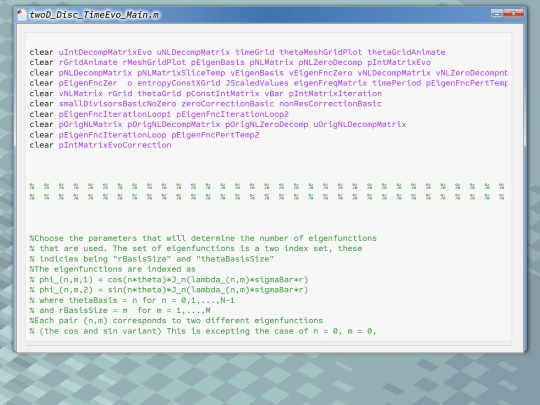Click the comment 'where thetaBasis = n for n'
This screenshot has width=540, height=405.
[132, 300]
